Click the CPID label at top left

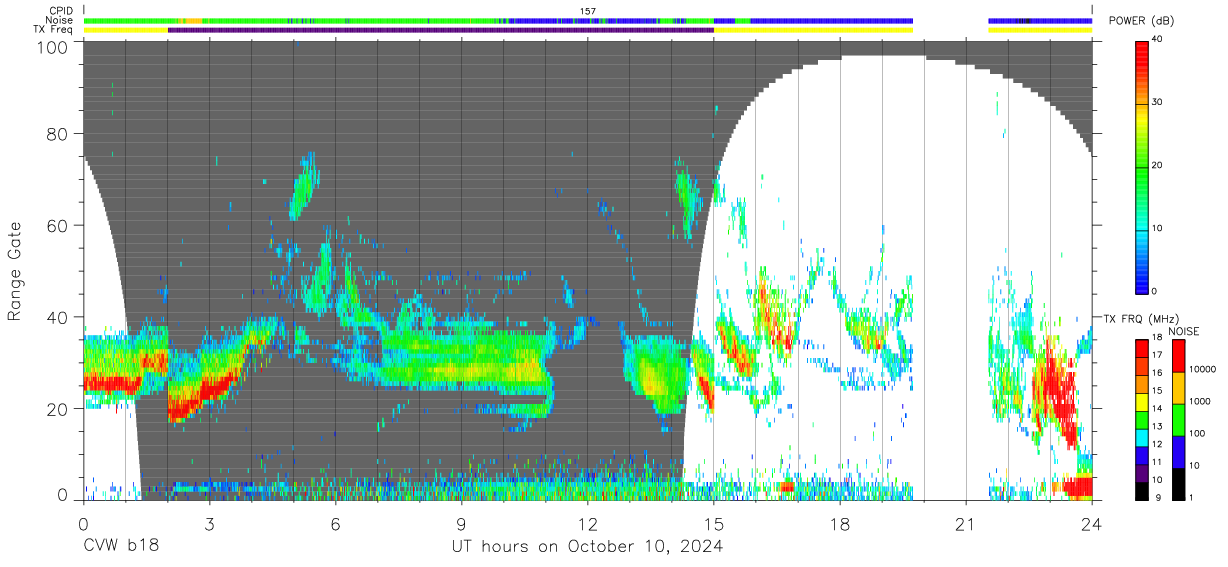60,11
